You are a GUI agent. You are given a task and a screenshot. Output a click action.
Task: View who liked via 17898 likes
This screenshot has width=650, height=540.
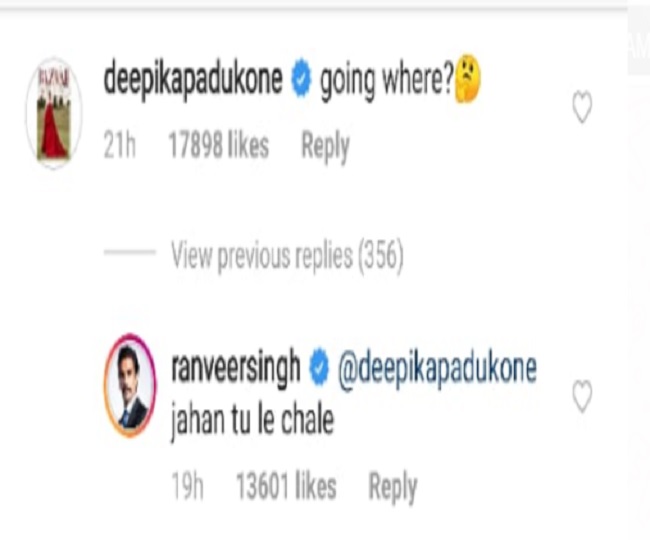pyautogui.click(x=218, y=145)
